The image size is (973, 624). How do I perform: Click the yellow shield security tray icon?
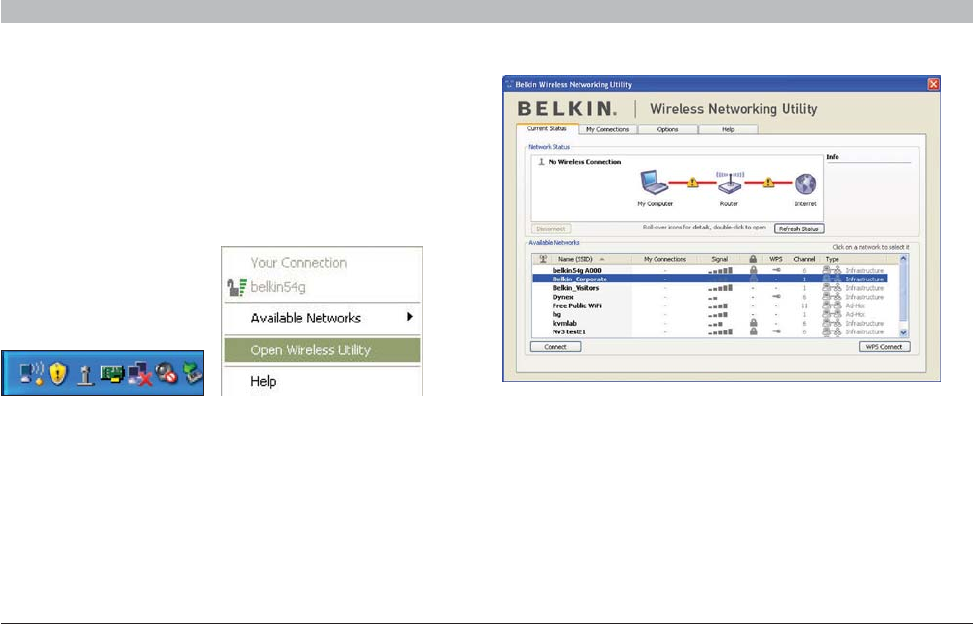(58, 373)
